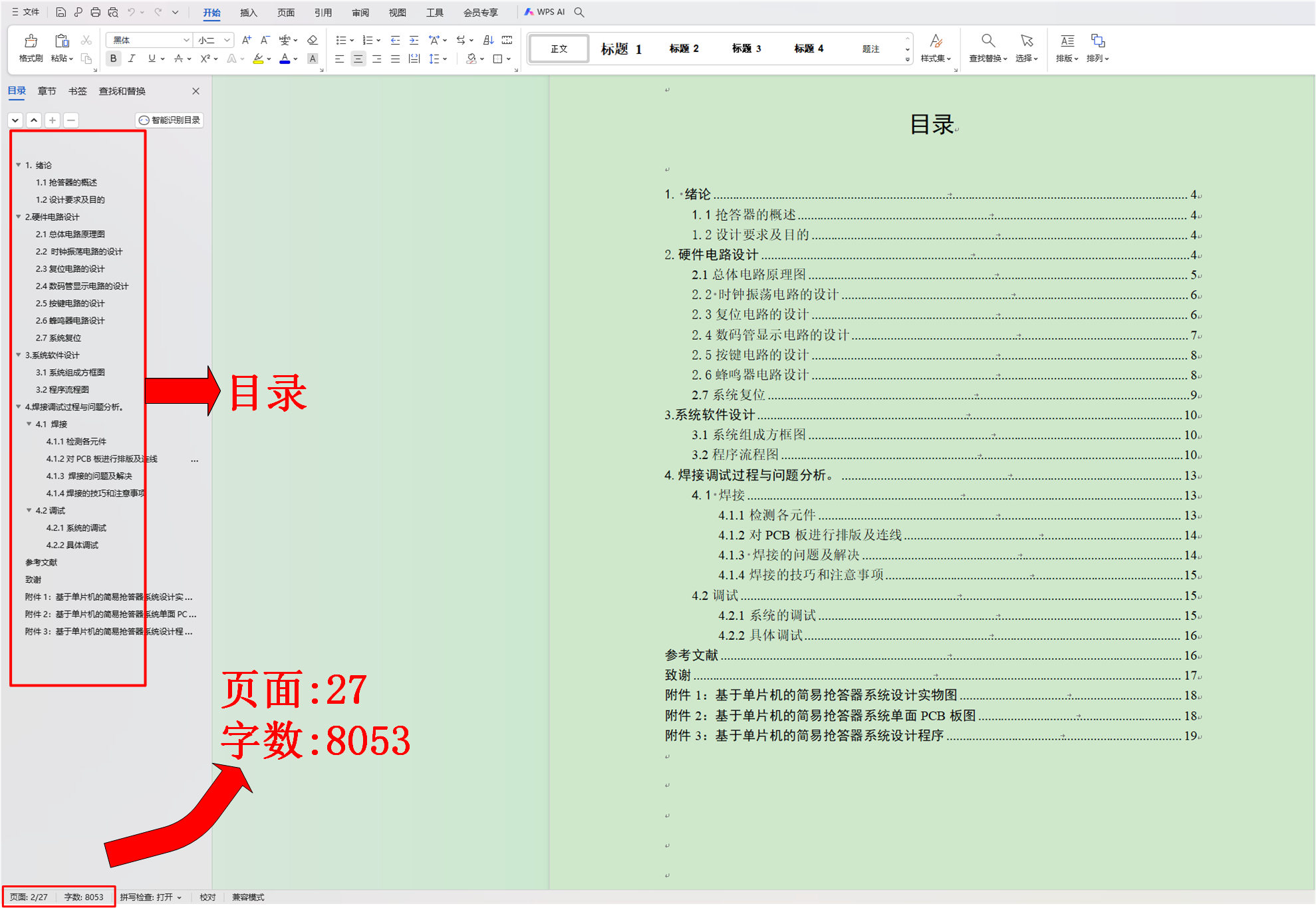The image size is (1316, 908).
Task: Apply the 标题 1 heading style
Action: click(x=620, y=48)
